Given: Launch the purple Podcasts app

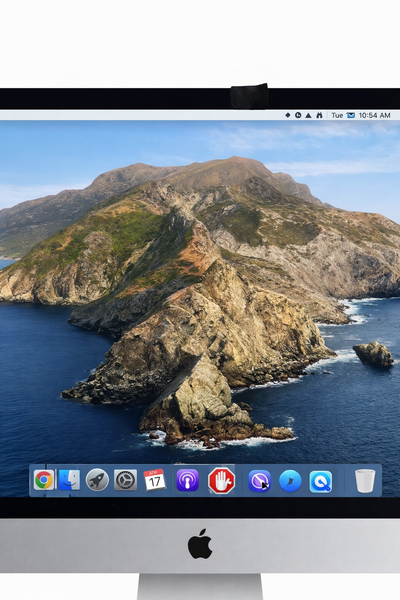Looking at the screenshot, I should pos(188,480).
